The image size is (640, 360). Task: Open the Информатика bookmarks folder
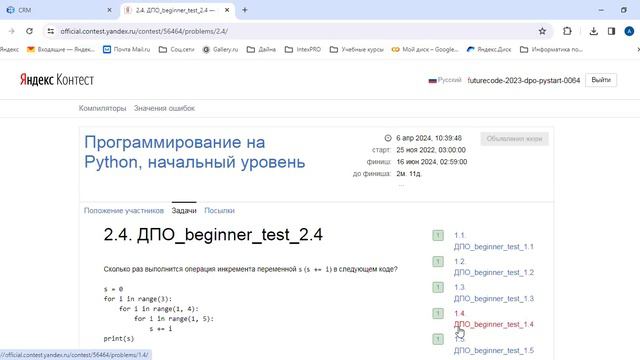[x=551, y=49]
